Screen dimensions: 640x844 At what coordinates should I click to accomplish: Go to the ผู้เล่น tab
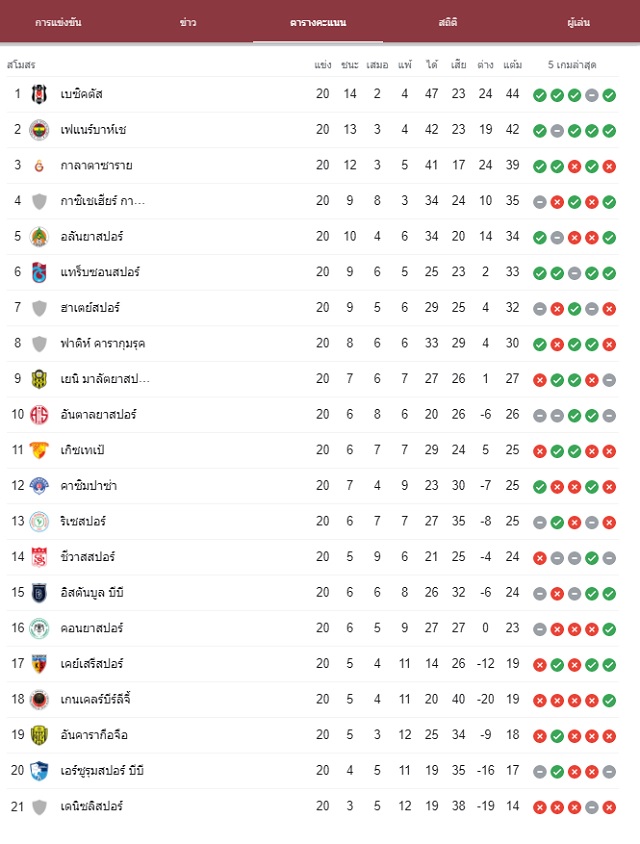[x=579, y=23]
